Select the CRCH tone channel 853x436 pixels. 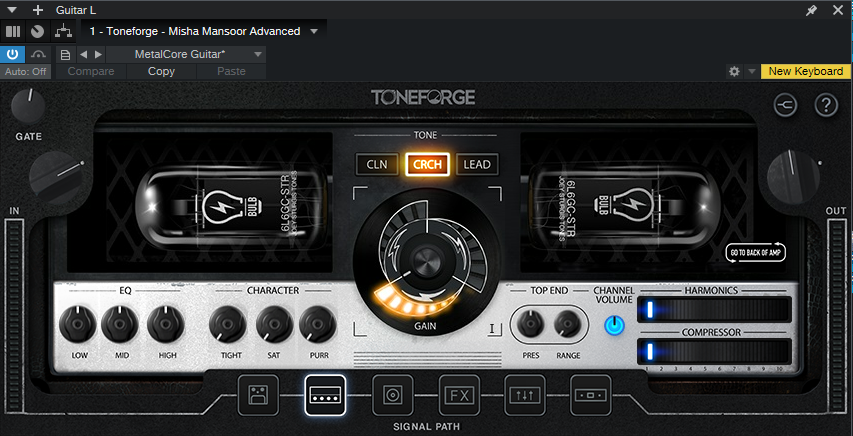(427, 164)
